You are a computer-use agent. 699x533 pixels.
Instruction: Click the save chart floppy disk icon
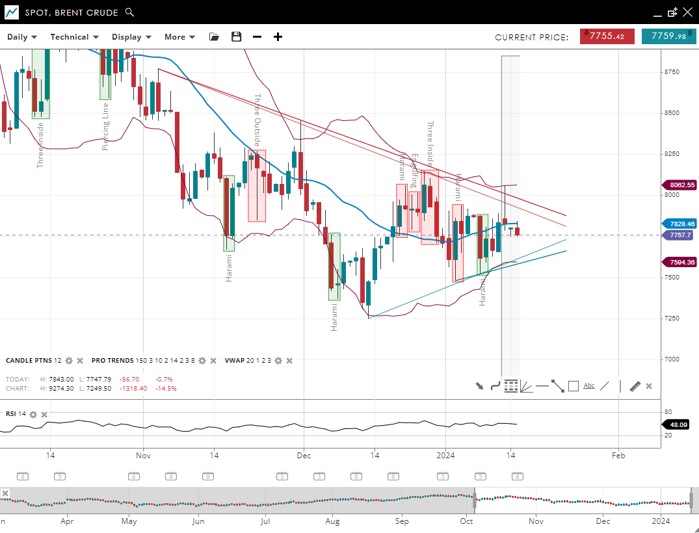click(x=236, y=37)
